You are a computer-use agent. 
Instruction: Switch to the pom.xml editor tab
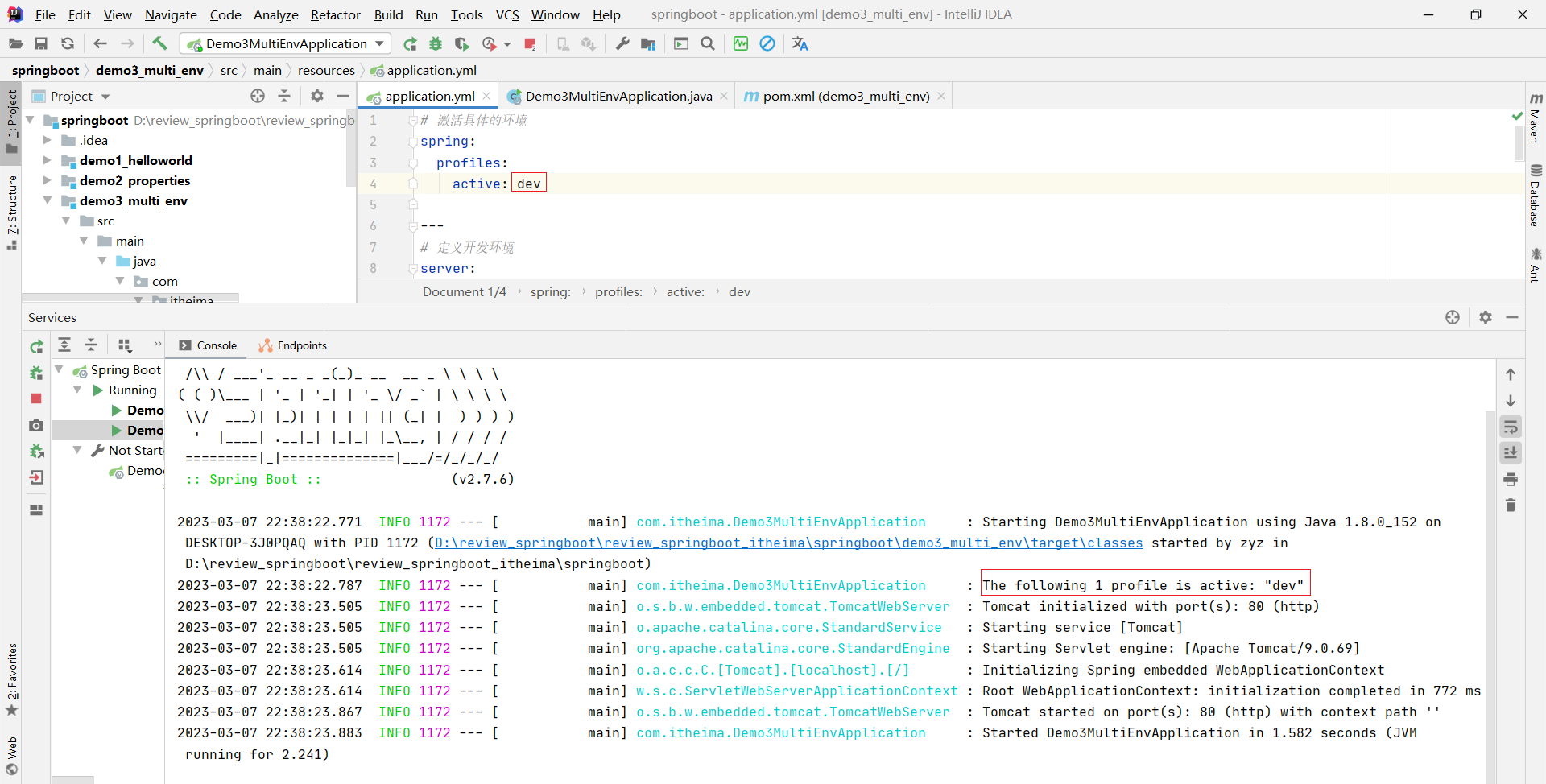tap(845, 96)
